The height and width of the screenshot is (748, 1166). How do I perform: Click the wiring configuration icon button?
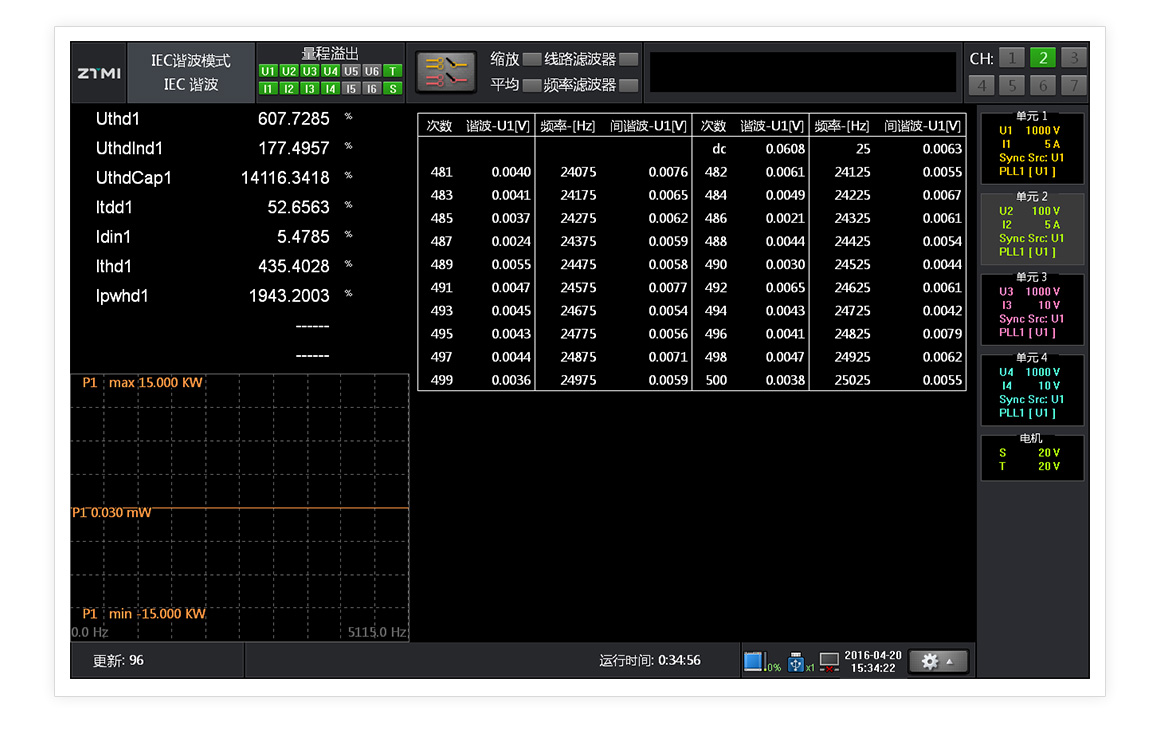[446, 72]
